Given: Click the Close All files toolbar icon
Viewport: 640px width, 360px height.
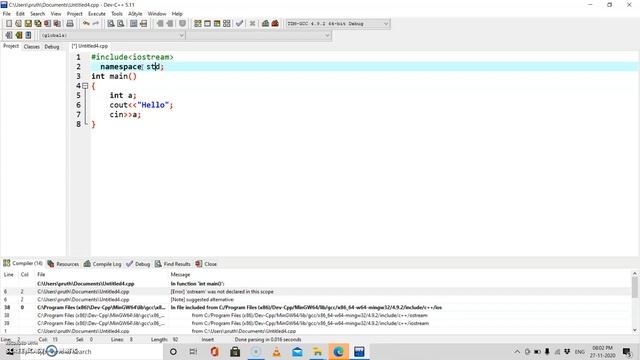Looking at the screenshot, I should (x=57, y=24).
